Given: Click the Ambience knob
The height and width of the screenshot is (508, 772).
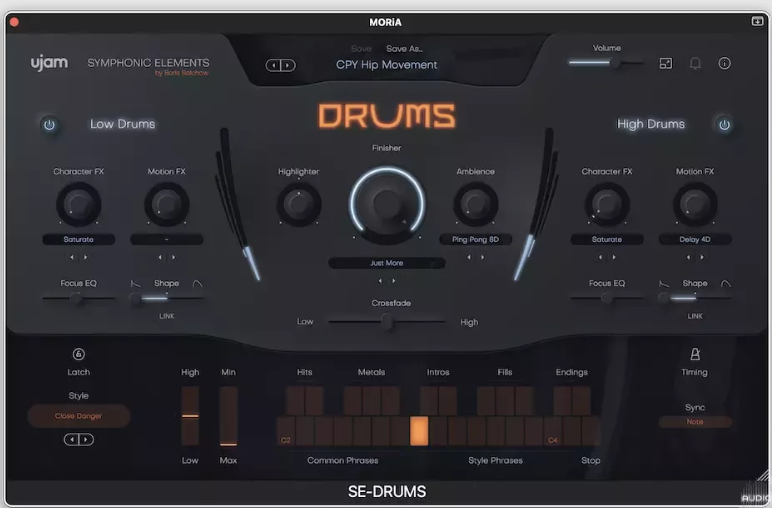Looking at the screenshot, I should pos(476,204).
